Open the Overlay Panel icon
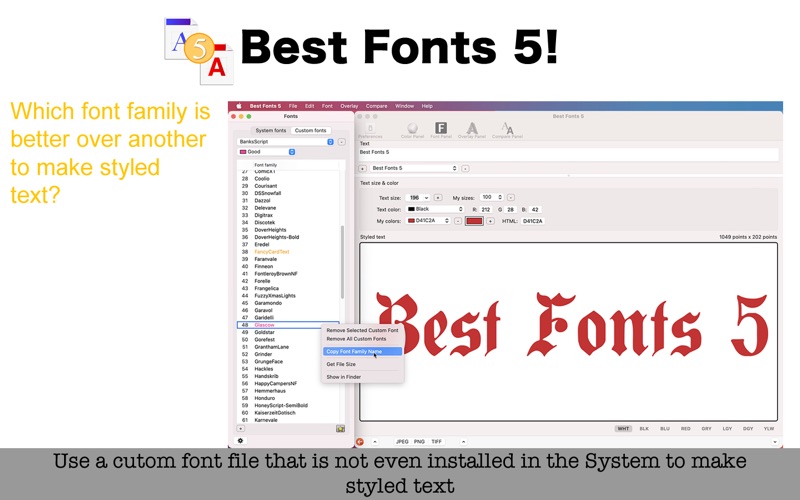This screenshot has width=800, height=500. pyautogui.click(x=472, y=129)
